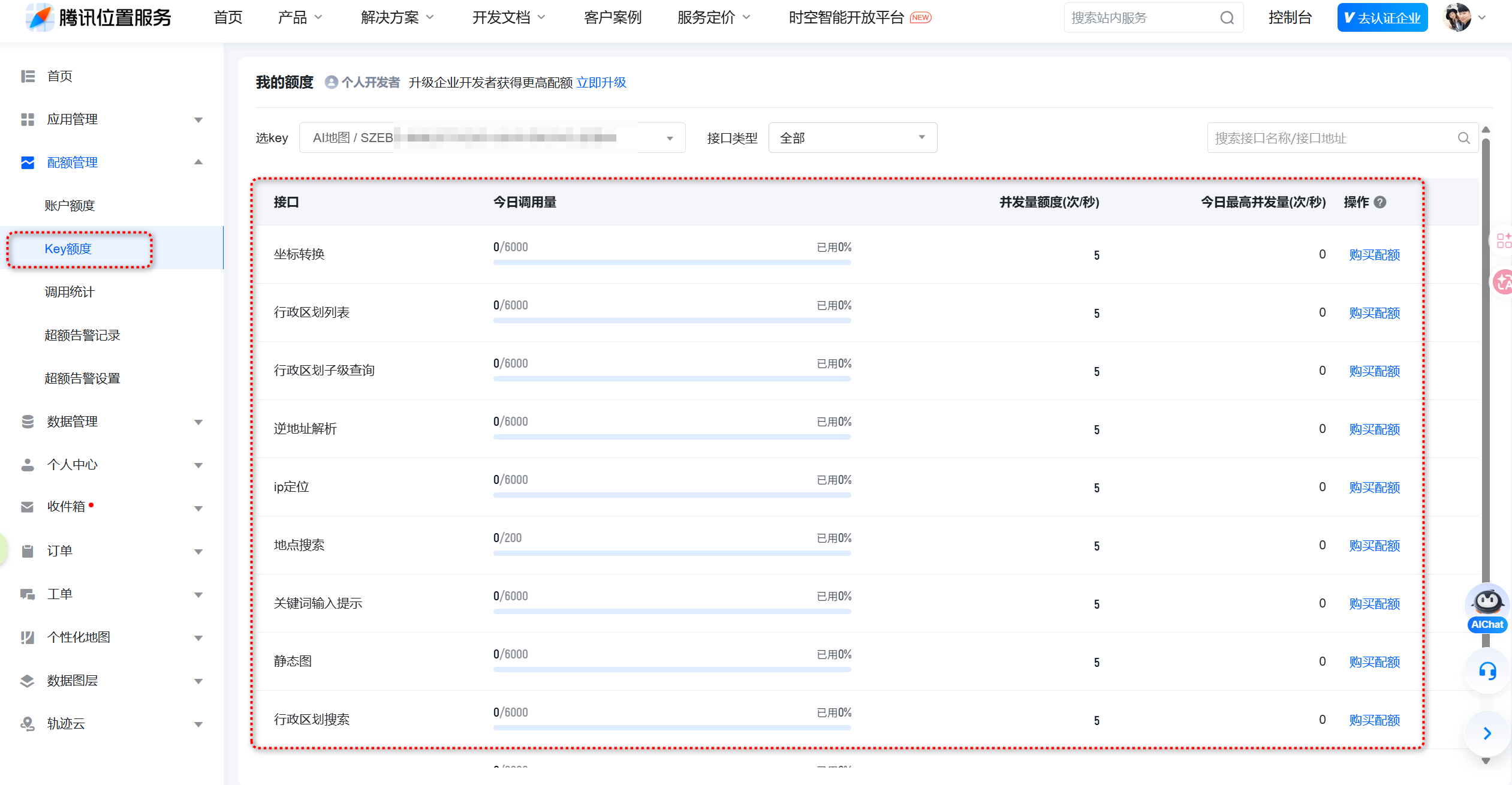Click the 工单 chat icon

(x=28, y=594)
